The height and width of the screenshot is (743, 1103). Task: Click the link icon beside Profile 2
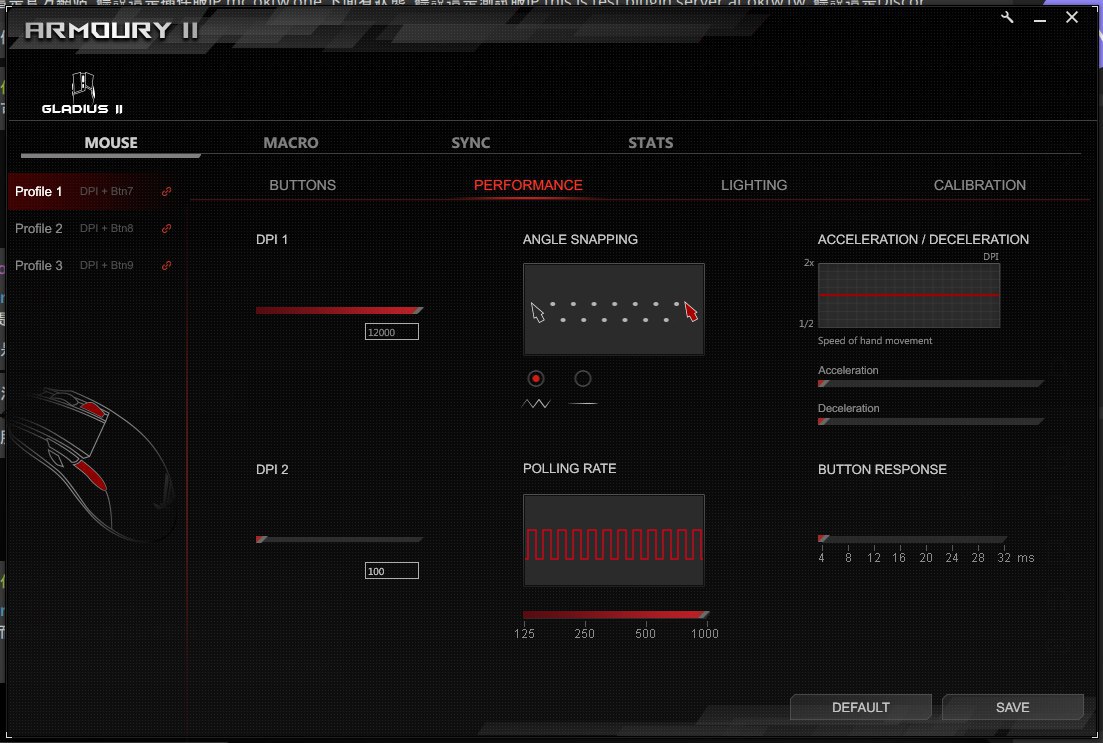tap(167, 228)
